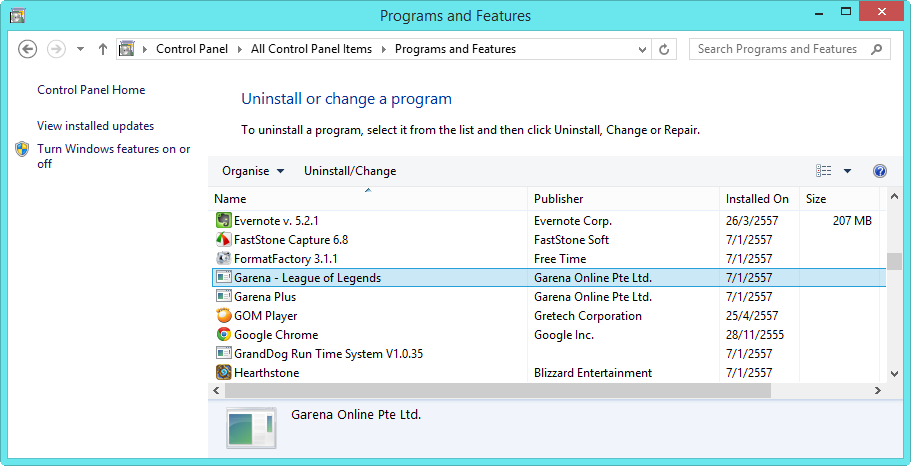The image size is (911, 466).
Task: Sort by the Size column header
Action: tap(840, 199)
